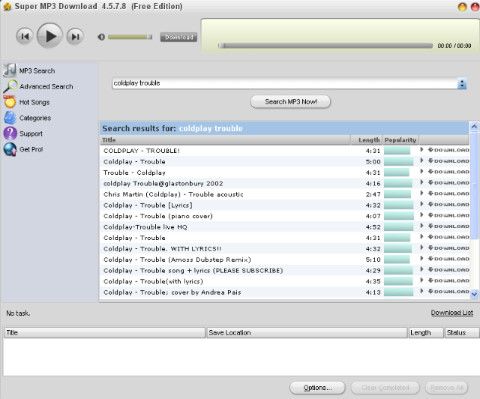Download Coldplay - Trouble [Lyrics] track

click(x=449, y=205)
